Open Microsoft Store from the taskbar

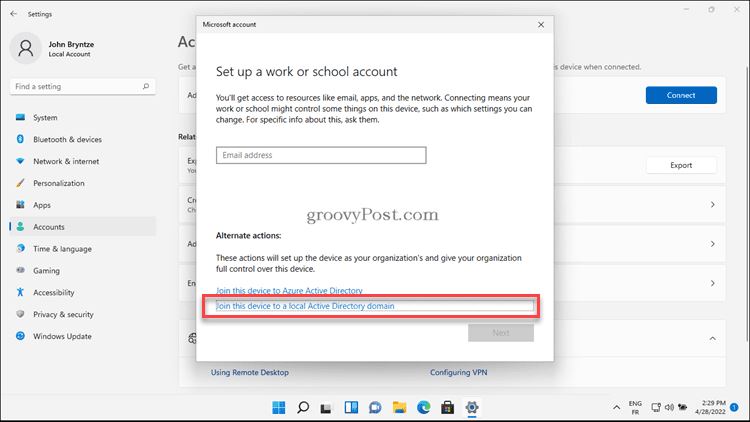pos(448,407)
